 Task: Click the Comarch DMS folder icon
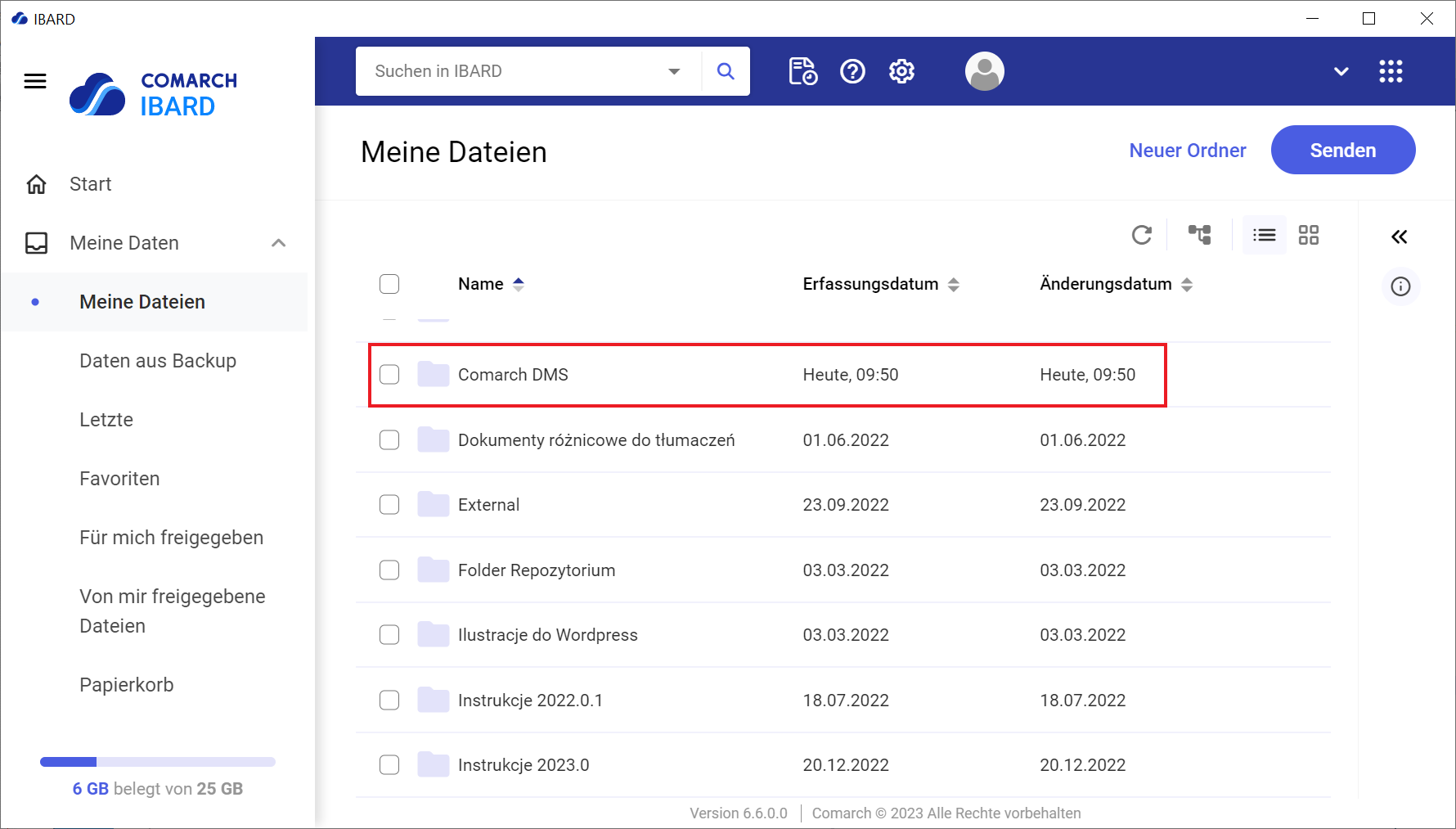pos(434,374)
